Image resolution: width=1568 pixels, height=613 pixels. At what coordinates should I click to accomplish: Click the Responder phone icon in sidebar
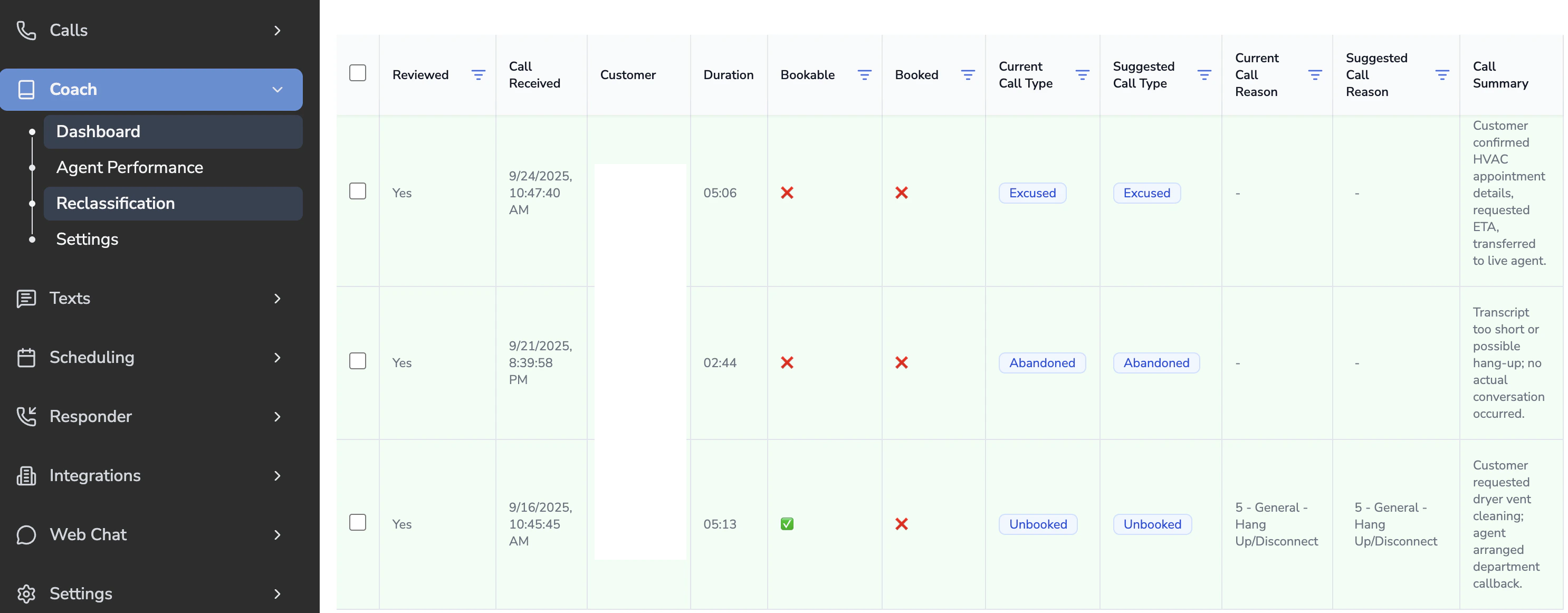pos(26,416)
